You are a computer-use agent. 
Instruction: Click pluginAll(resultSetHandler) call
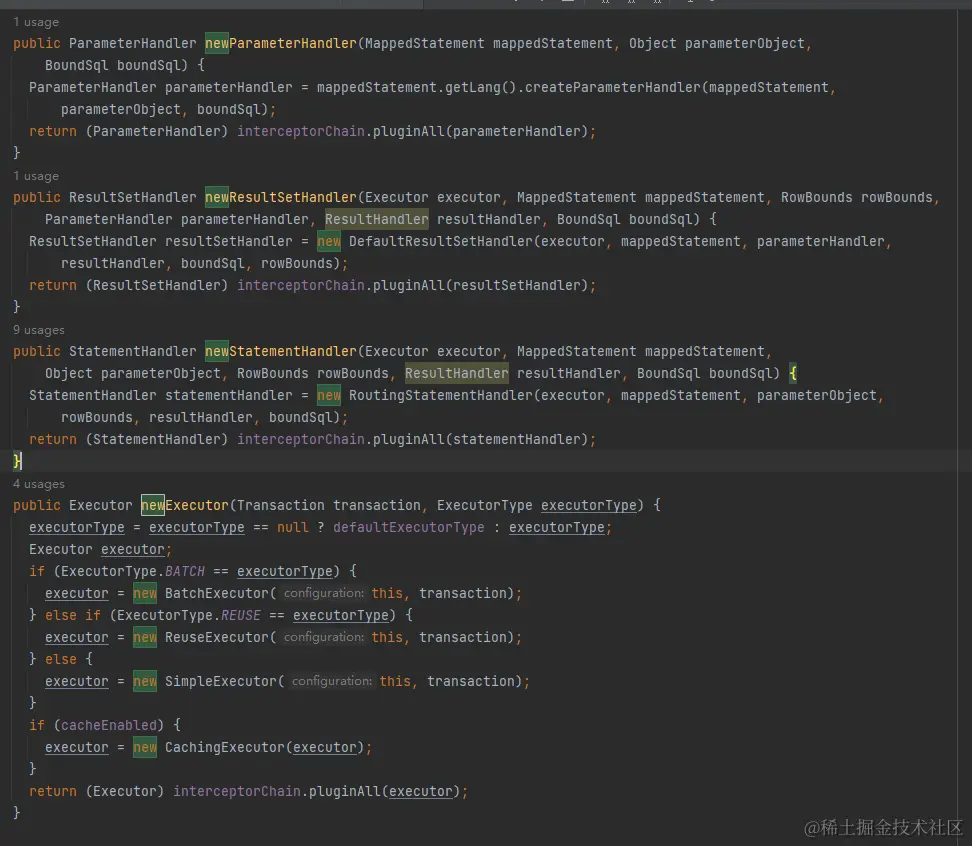click(480, 285)
